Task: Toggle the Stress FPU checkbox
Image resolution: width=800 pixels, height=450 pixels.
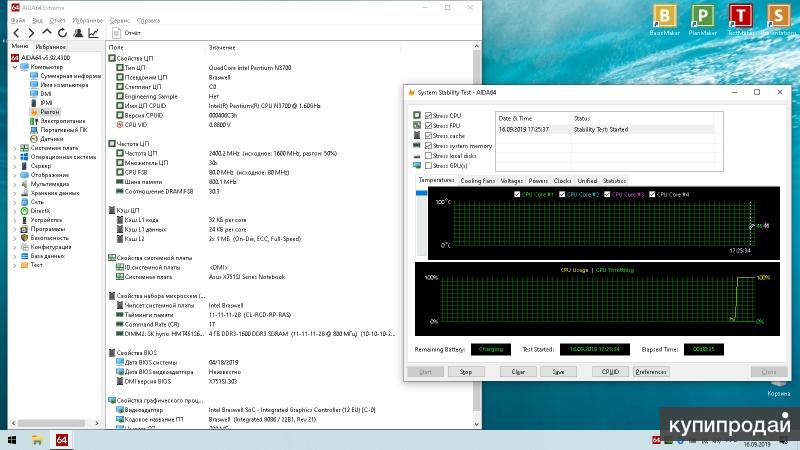Action: point(429,126)
